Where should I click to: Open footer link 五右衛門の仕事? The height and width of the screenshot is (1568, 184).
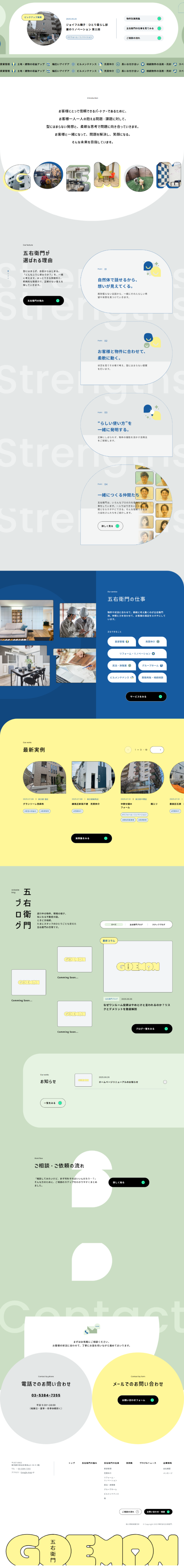point(112,1463)
